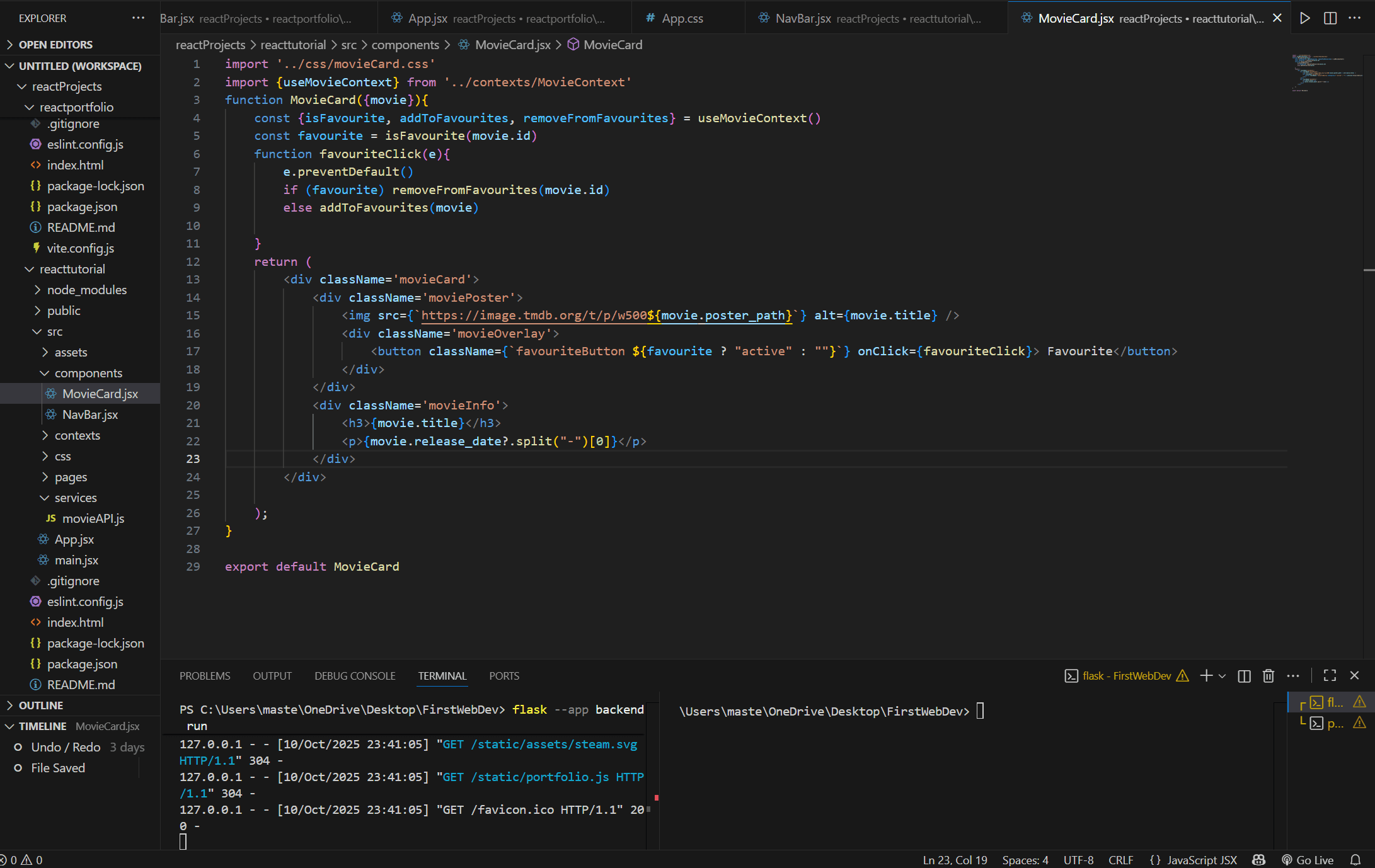Change end of line sequence CRLF
1375x868 pixels.
click(x=1120, y=860)
